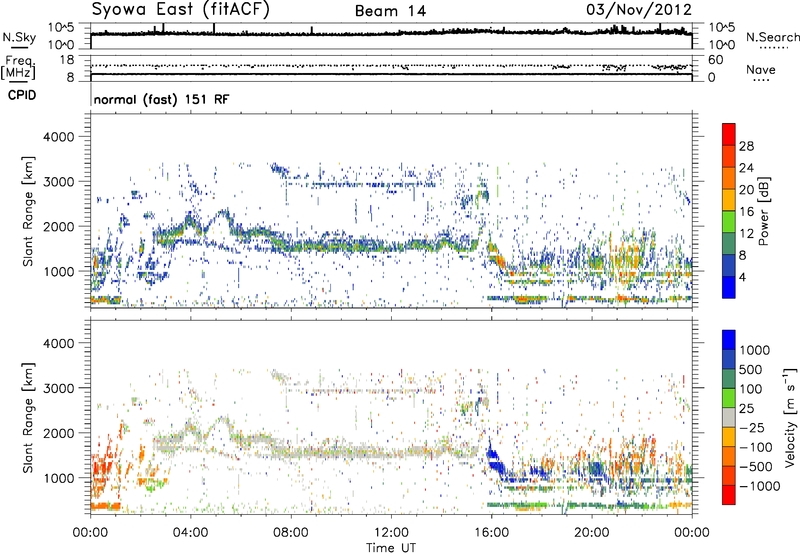Screen dimensions: 800x554
Task: Click the date '03/Nov/2012'
Action: tap(639, 10)
